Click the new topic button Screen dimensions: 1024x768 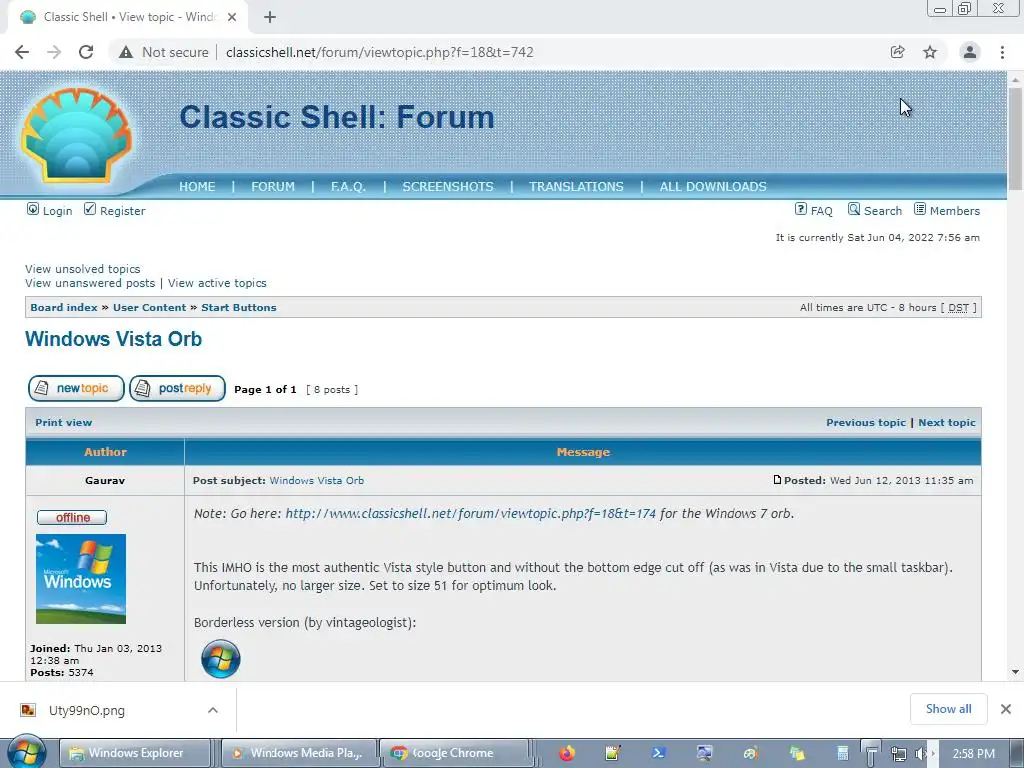[x=76, y=389]
